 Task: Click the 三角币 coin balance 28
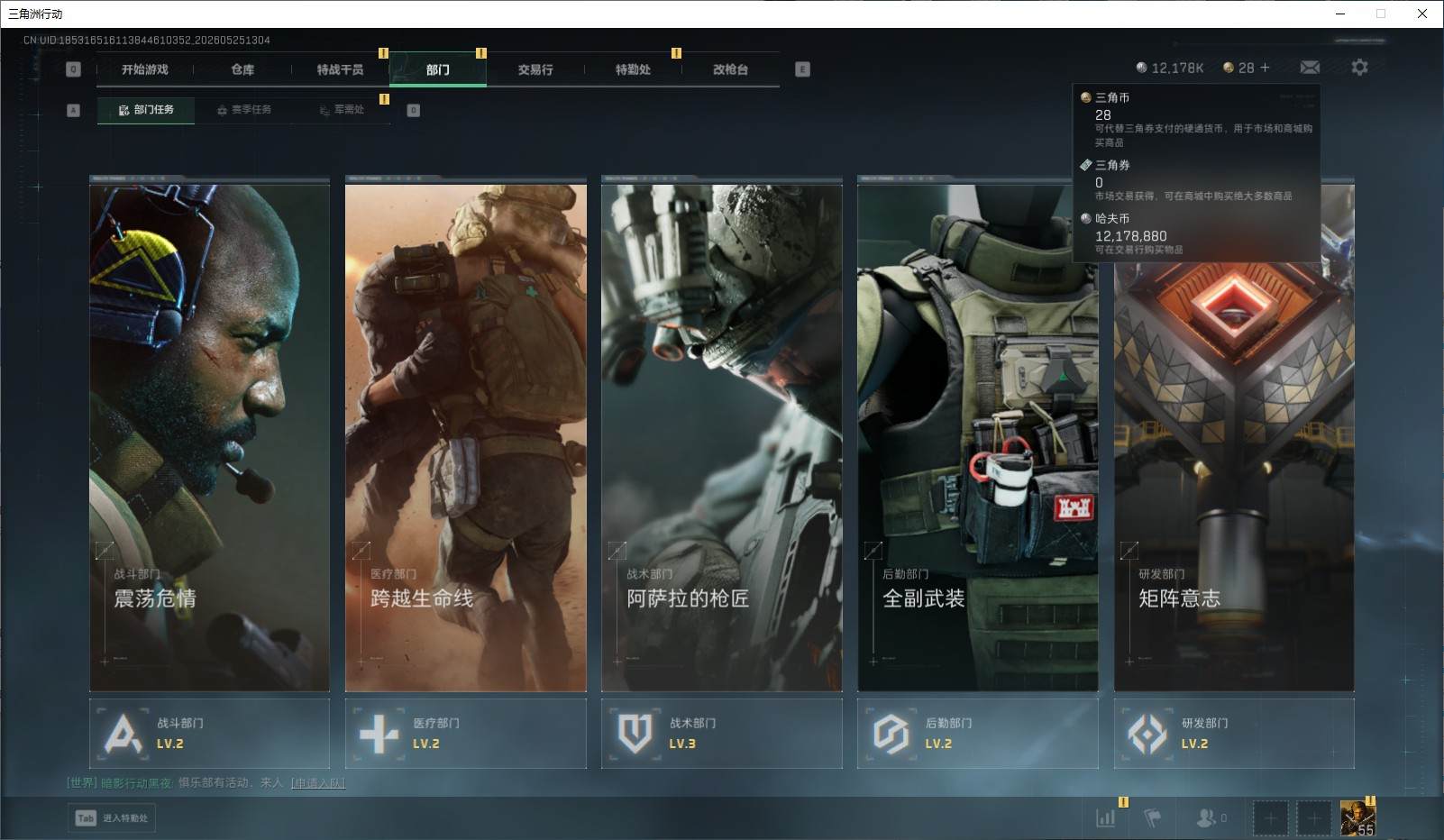pos(1238,68)
